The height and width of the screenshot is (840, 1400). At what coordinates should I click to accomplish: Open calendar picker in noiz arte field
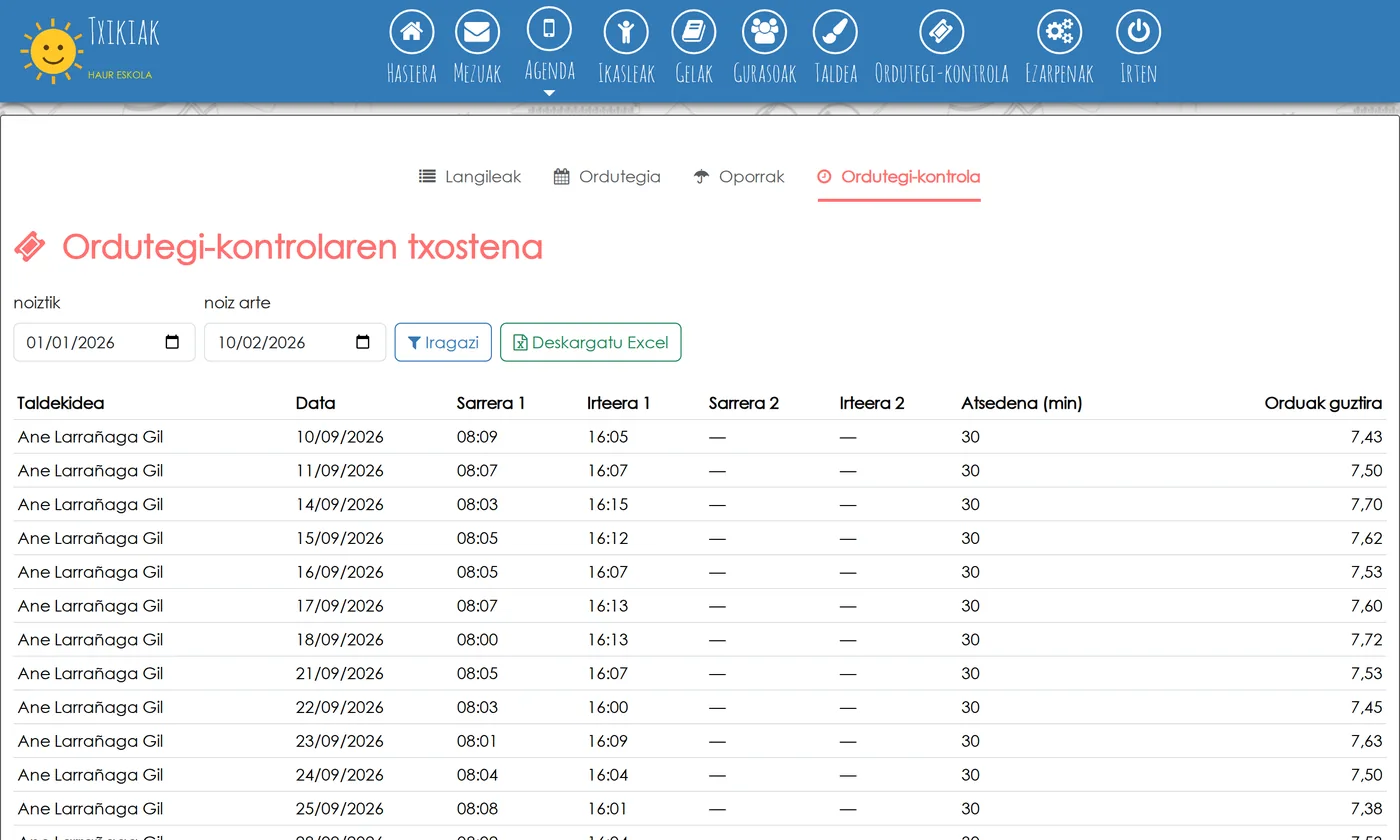pyautogui.click(x=363, y=342)
